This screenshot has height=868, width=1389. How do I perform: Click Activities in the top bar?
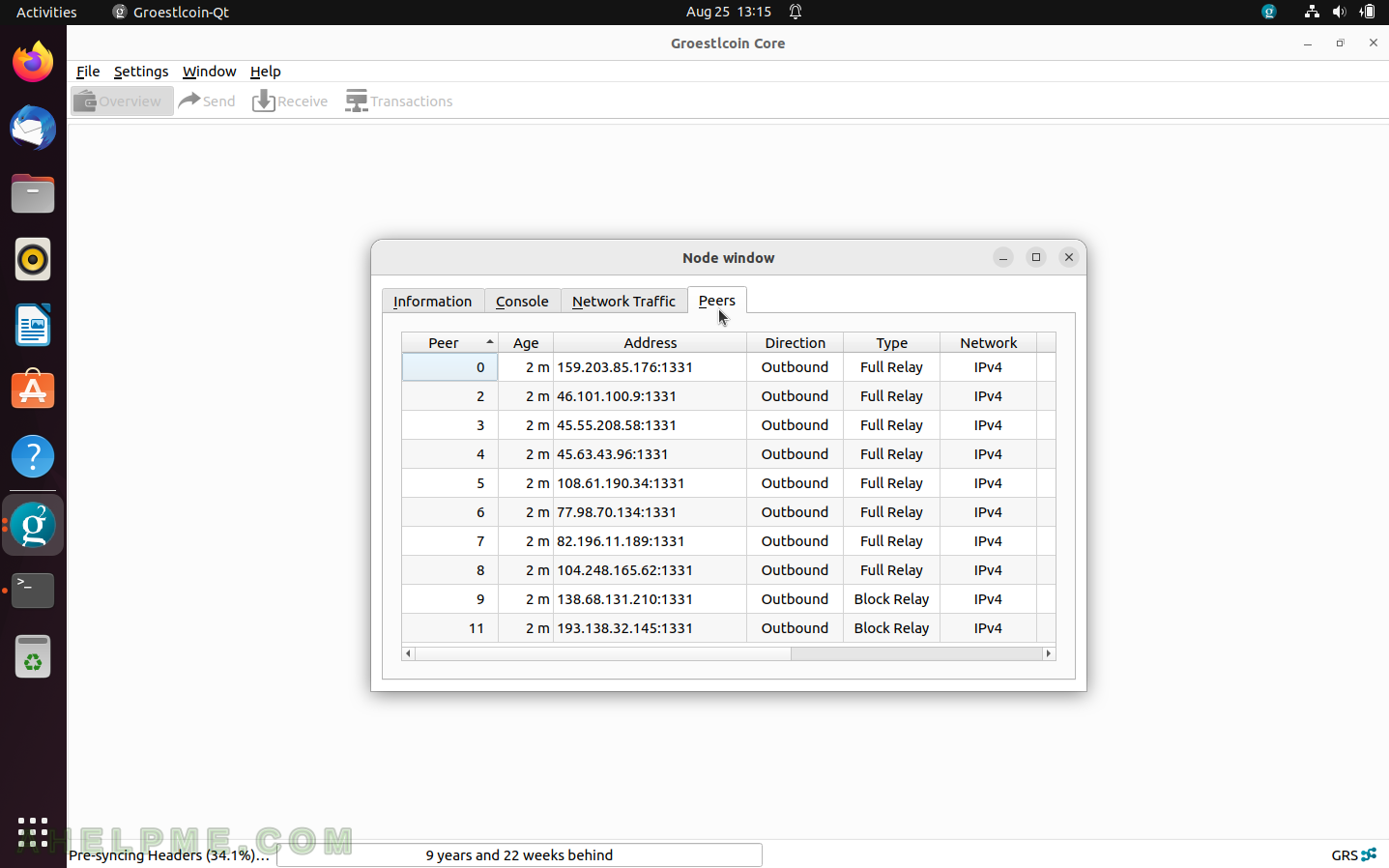tap(46, 12)
